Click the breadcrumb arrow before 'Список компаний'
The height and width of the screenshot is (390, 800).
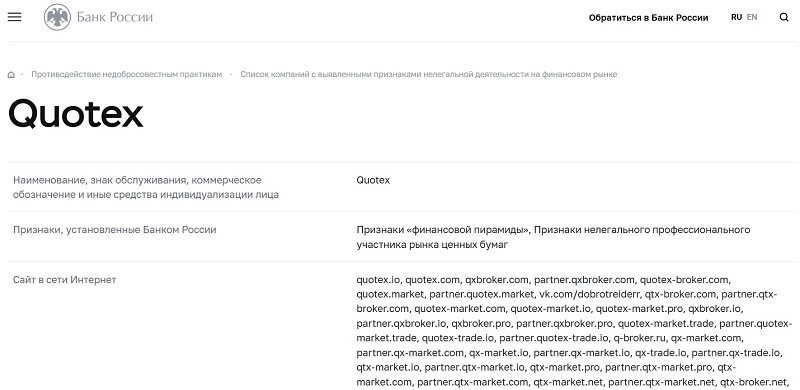point(231,75)
